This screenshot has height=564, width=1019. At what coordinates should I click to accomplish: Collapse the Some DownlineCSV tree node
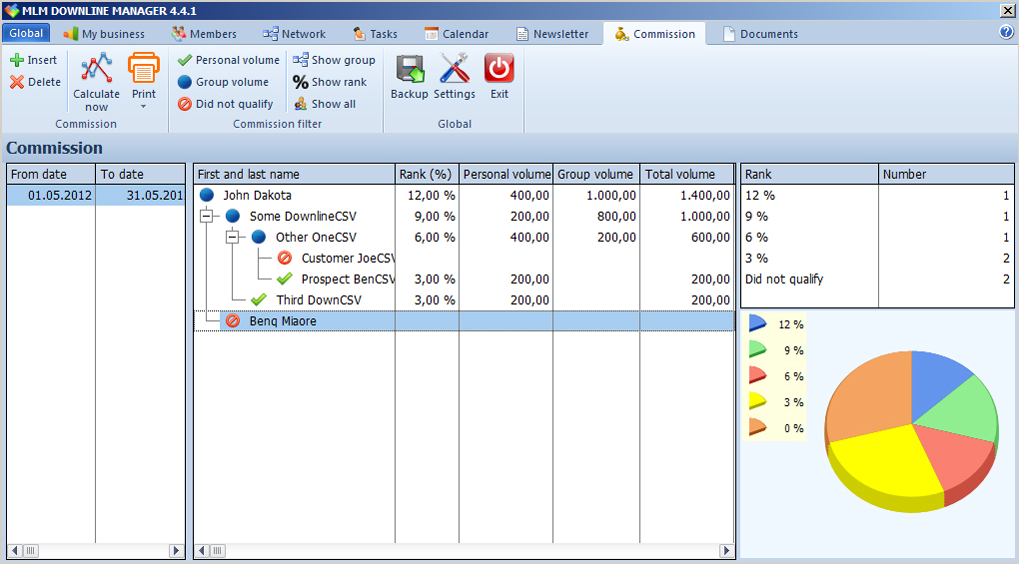pyautogui.click(x=207, y=216)
